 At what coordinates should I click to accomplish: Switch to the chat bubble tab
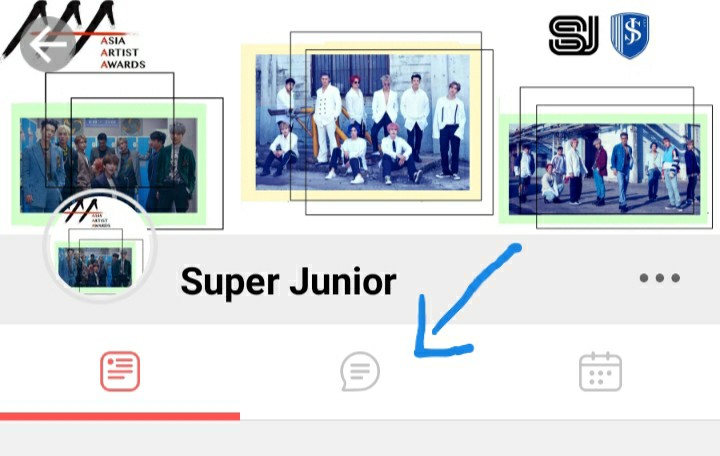[x=360, y=371]
